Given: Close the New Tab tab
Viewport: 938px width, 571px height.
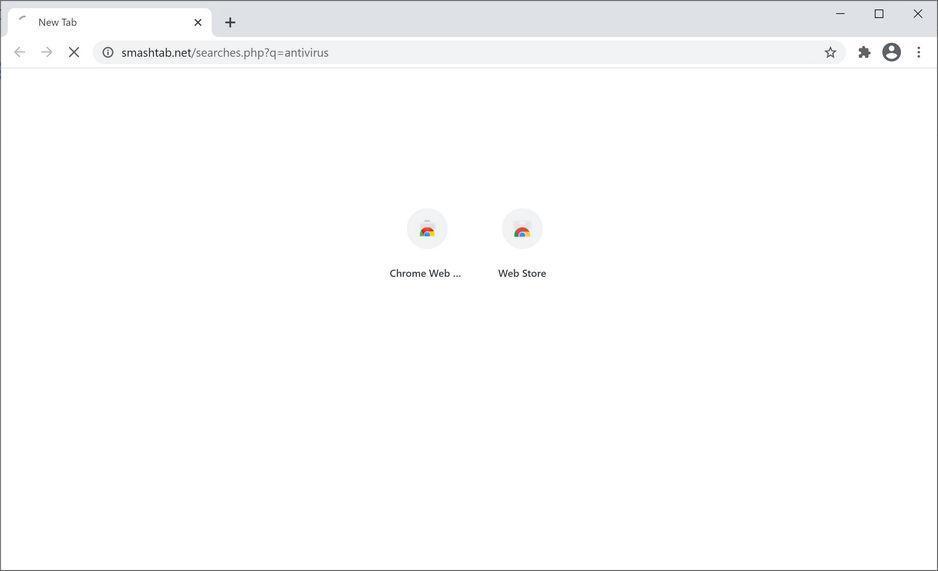Looking at the screenshot, I should click(x=198, y=23).
